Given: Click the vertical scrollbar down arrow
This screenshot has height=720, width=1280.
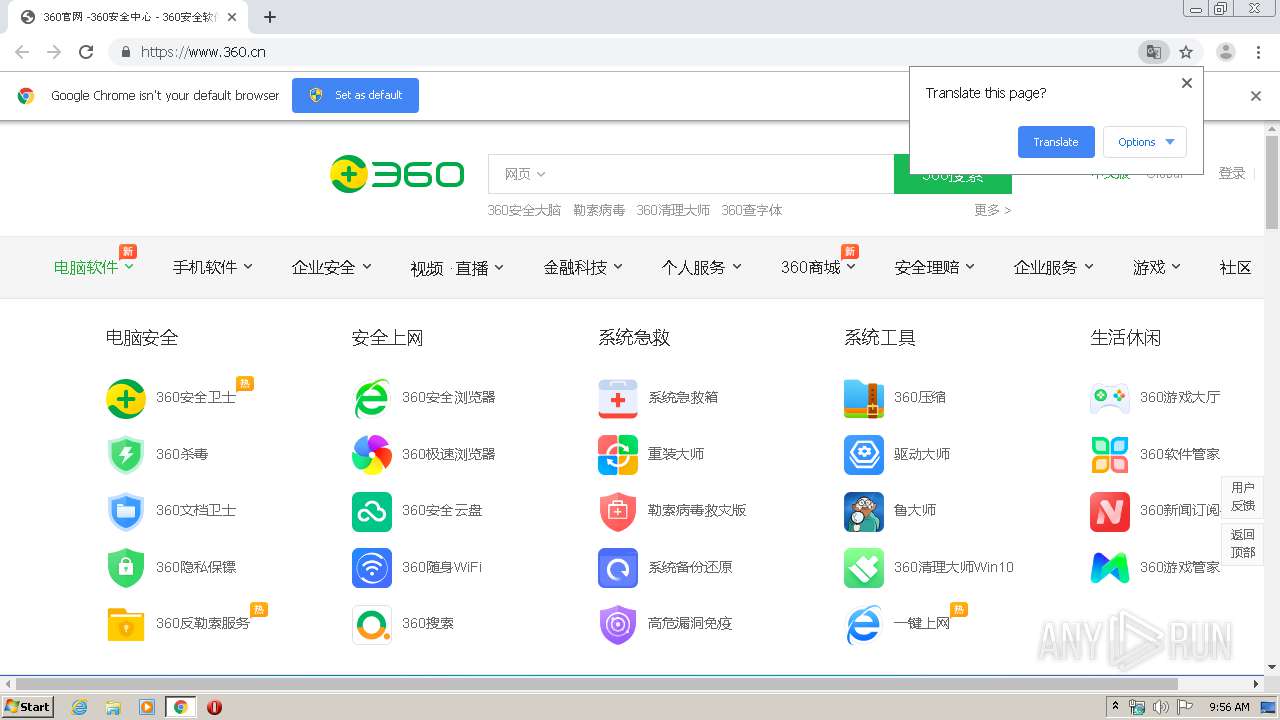Looking at the screenshot, I should pos(1272,667).
